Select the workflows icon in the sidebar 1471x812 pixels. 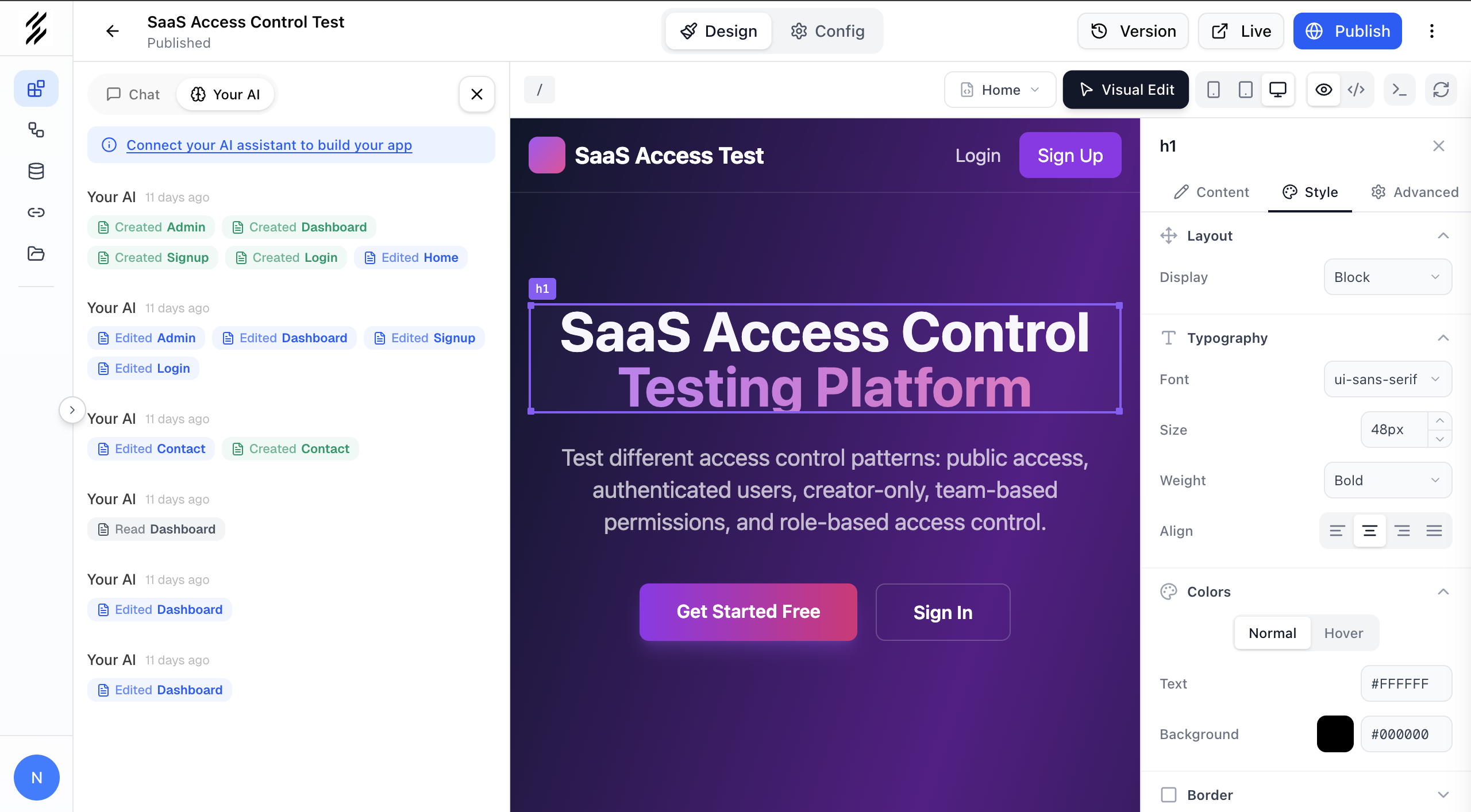(x=36, y=130)
